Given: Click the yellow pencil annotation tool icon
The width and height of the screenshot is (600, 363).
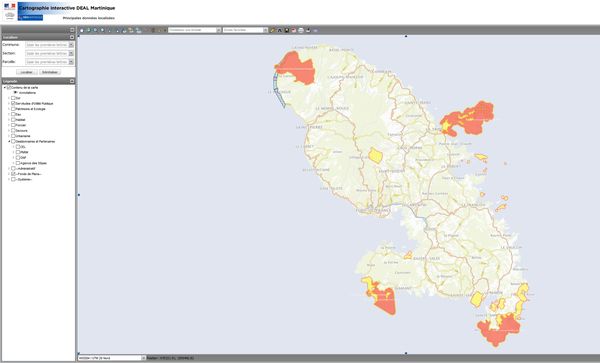Looking at the screenshot, I should (272, 30).
